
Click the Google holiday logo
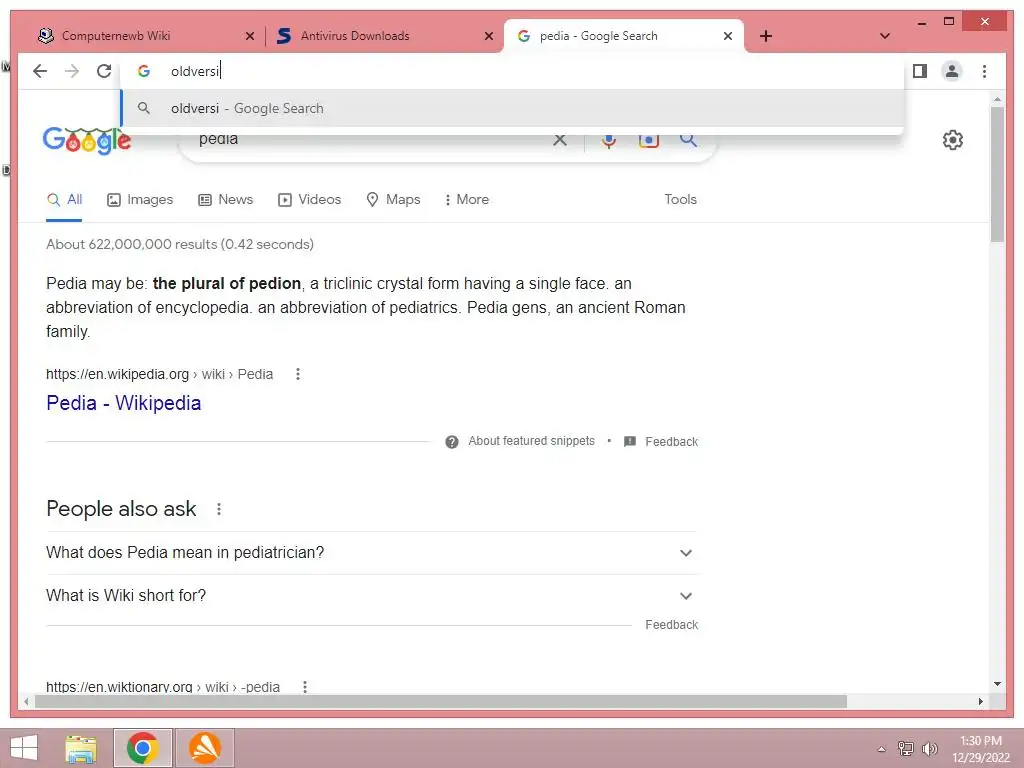point(87,140)
